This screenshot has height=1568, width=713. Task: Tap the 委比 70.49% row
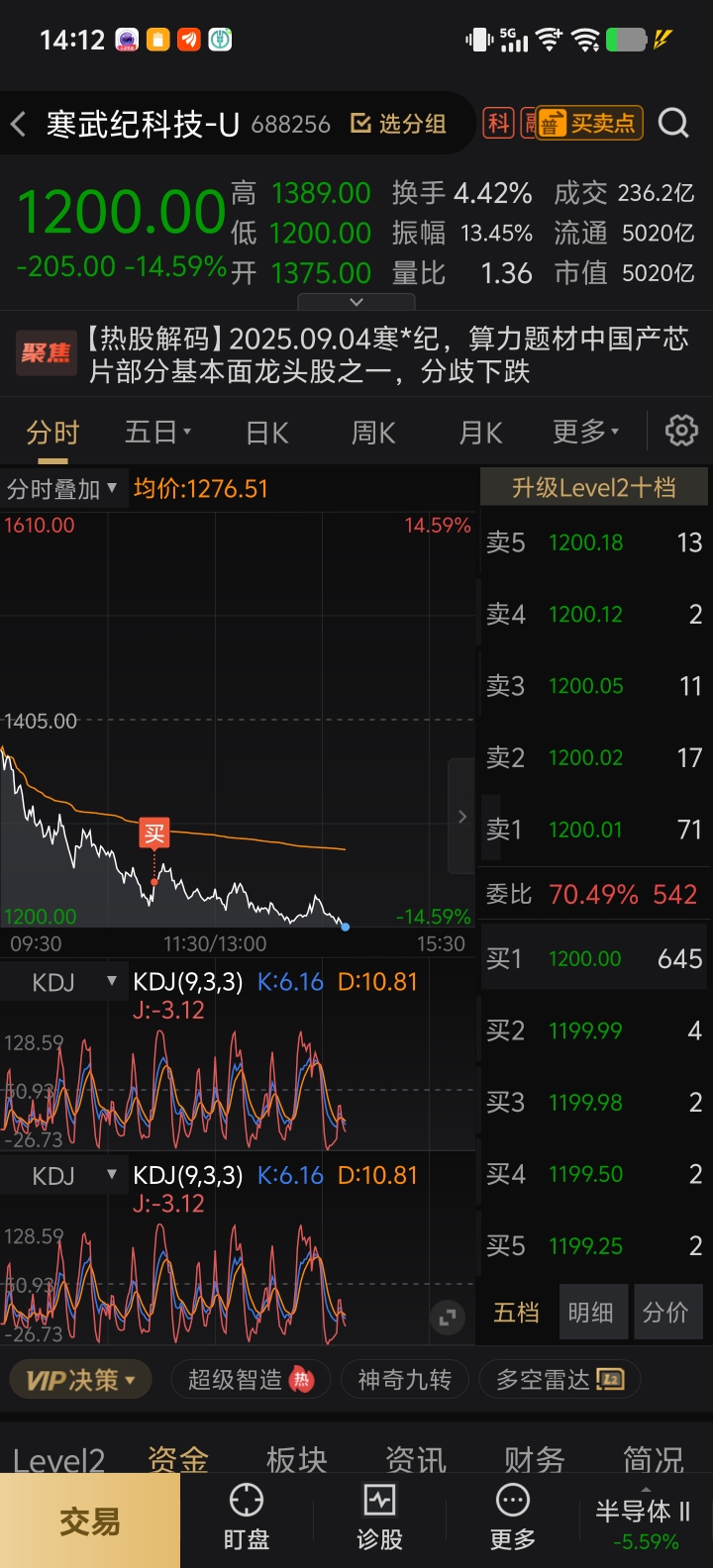(x=592, y=894)
